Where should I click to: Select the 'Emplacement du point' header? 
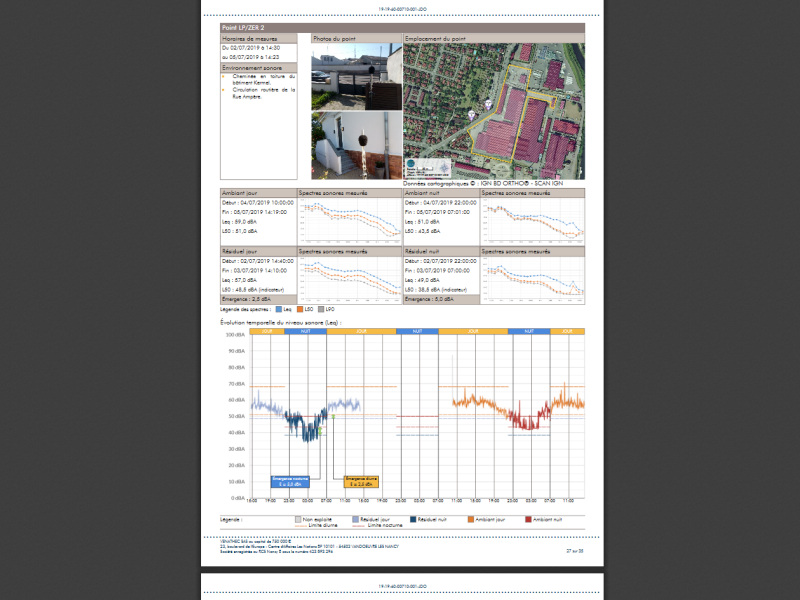(494, 39)
